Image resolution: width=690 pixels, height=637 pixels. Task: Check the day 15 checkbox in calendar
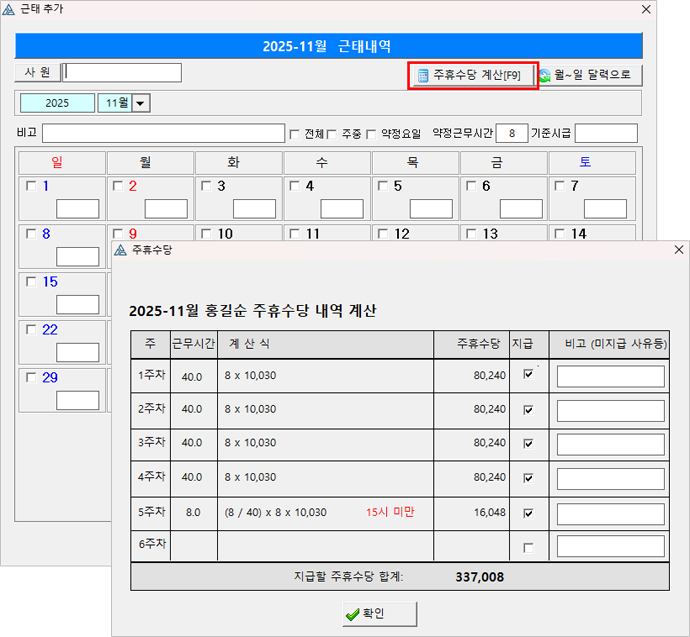pyautogui.click(x=31, y=282)
